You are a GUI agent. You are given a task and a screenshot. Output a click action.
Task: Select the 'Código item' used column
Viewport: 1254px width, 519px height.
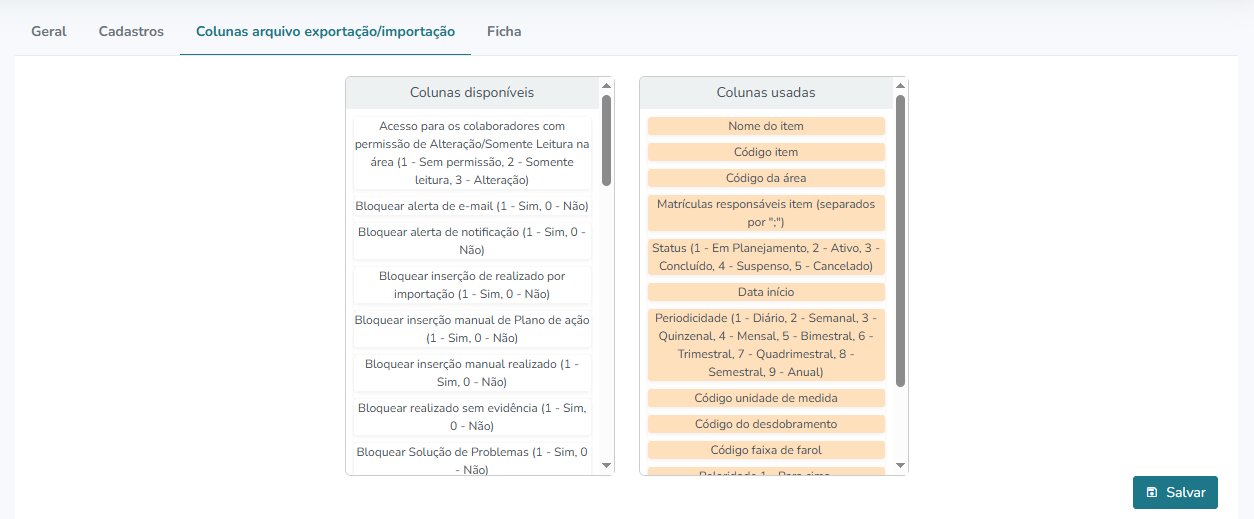[766, 152]
